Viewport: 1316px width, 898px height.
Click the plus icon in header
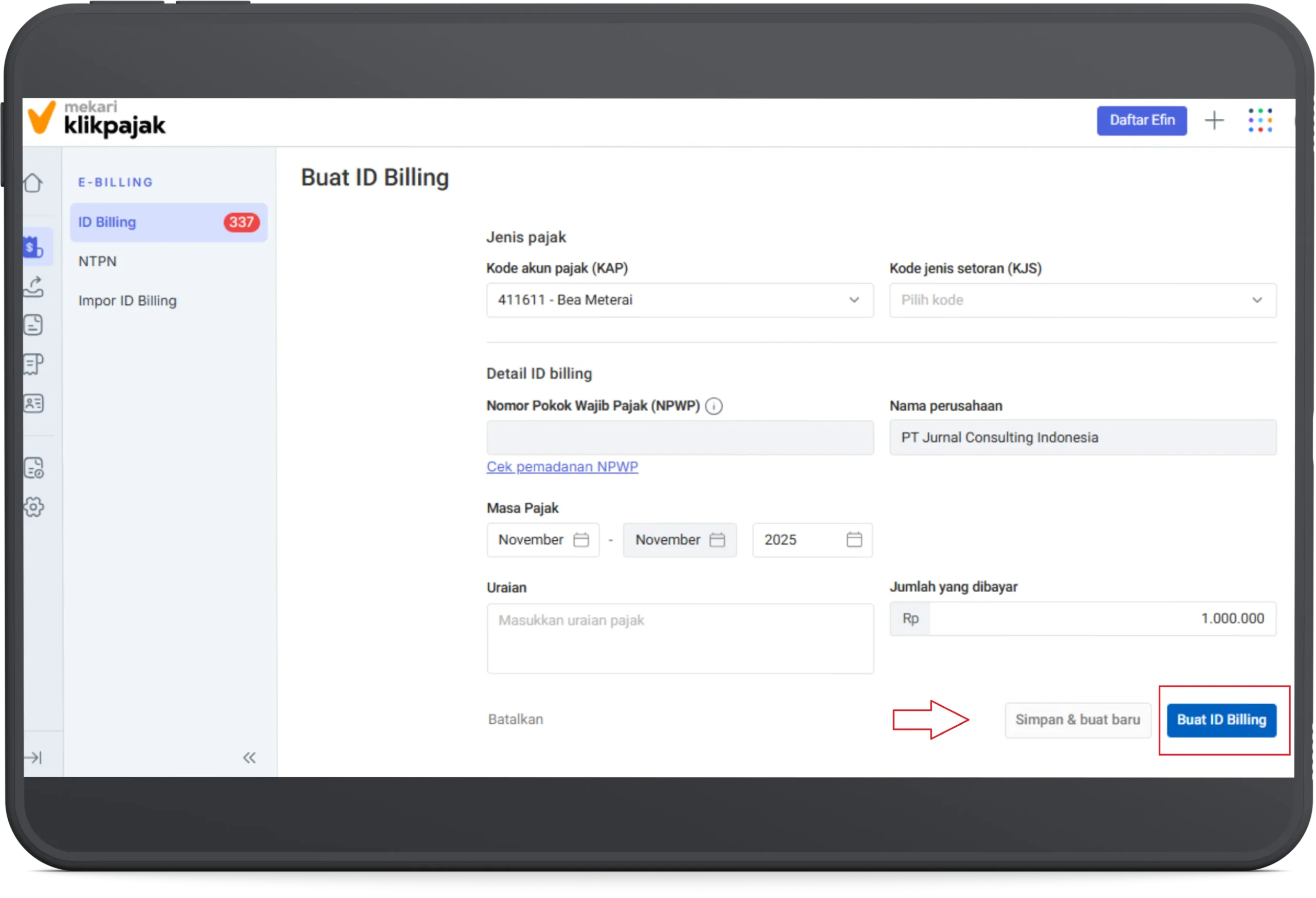(1214, 121)
